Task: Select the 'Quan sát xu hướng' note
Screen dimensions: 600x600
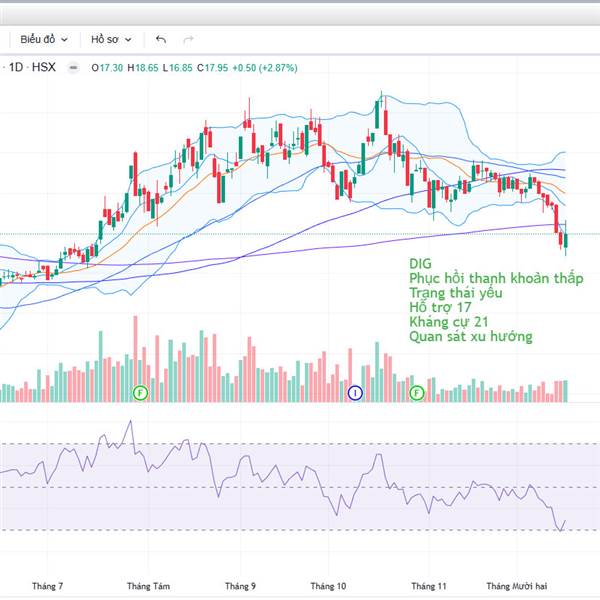Action: click(471, 337)
